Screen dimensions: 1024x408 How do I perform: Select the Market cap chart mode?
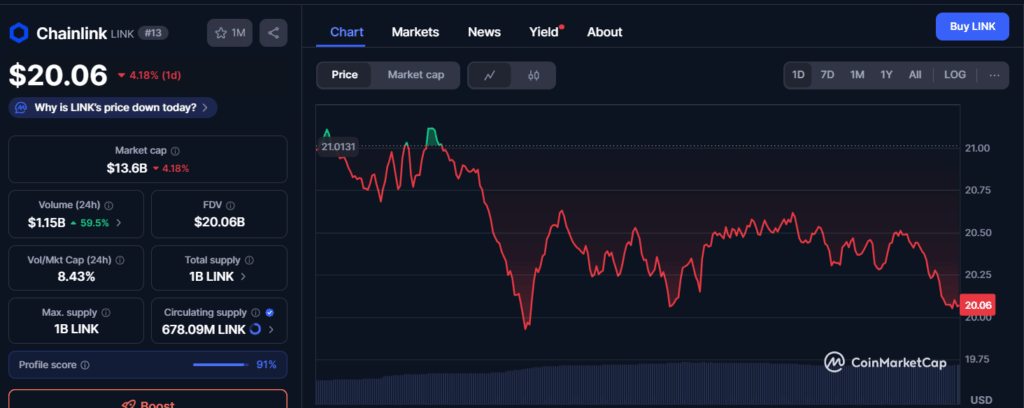(x=416, y=75)
